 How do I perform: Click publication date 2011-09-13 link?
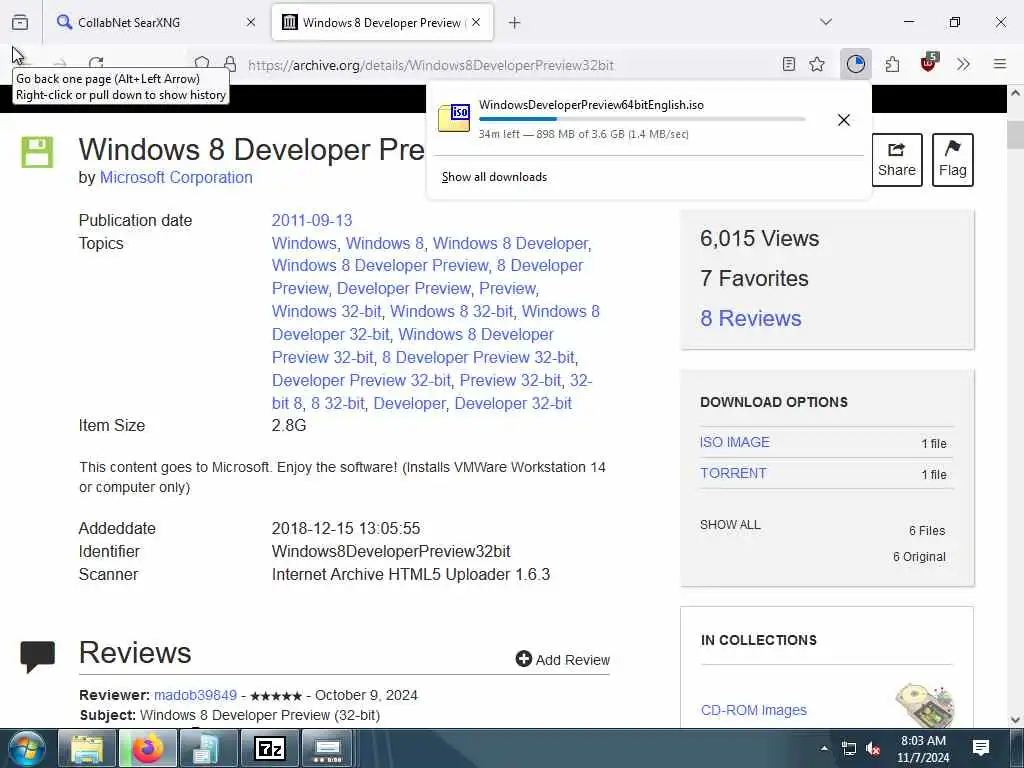pos(312,220)
